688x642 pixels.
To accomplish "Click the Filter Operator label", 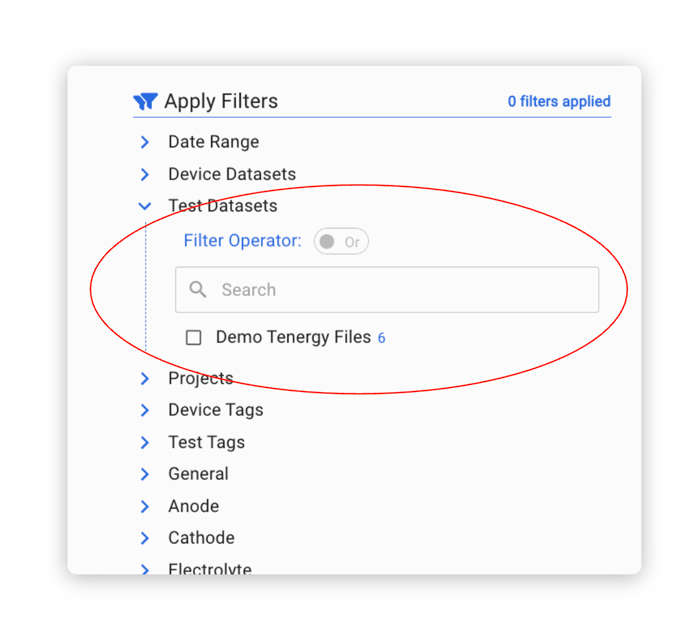I will tap(242, 241).
